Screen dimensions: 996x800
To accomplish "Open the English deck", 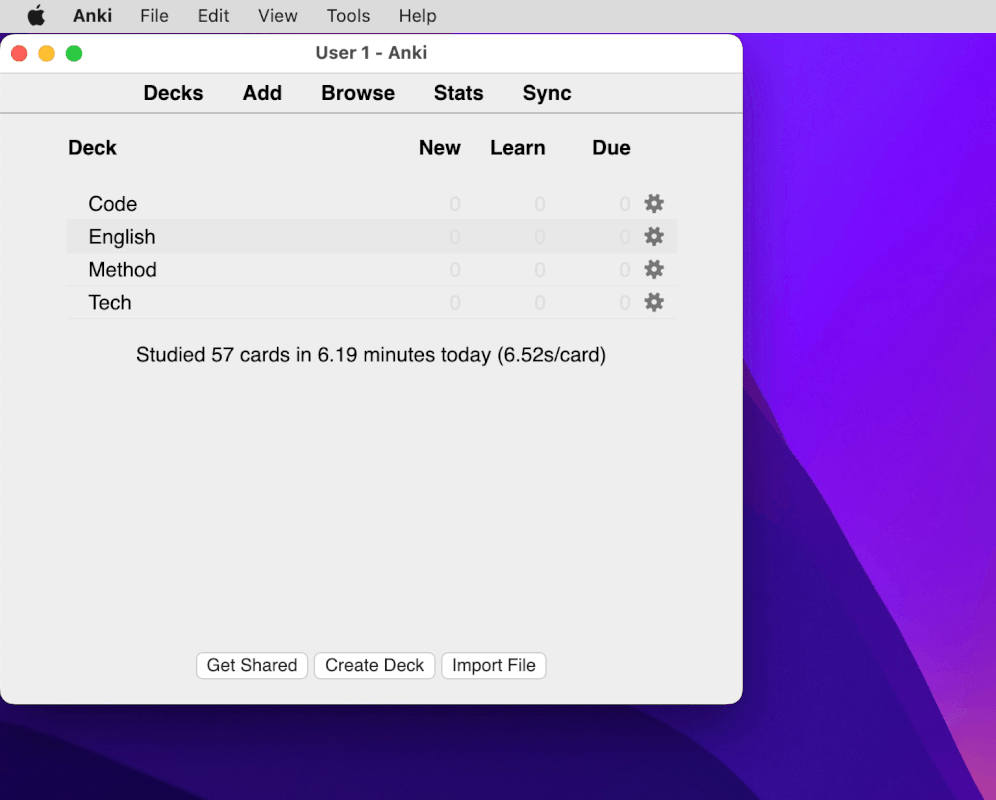I will [121, 237].
